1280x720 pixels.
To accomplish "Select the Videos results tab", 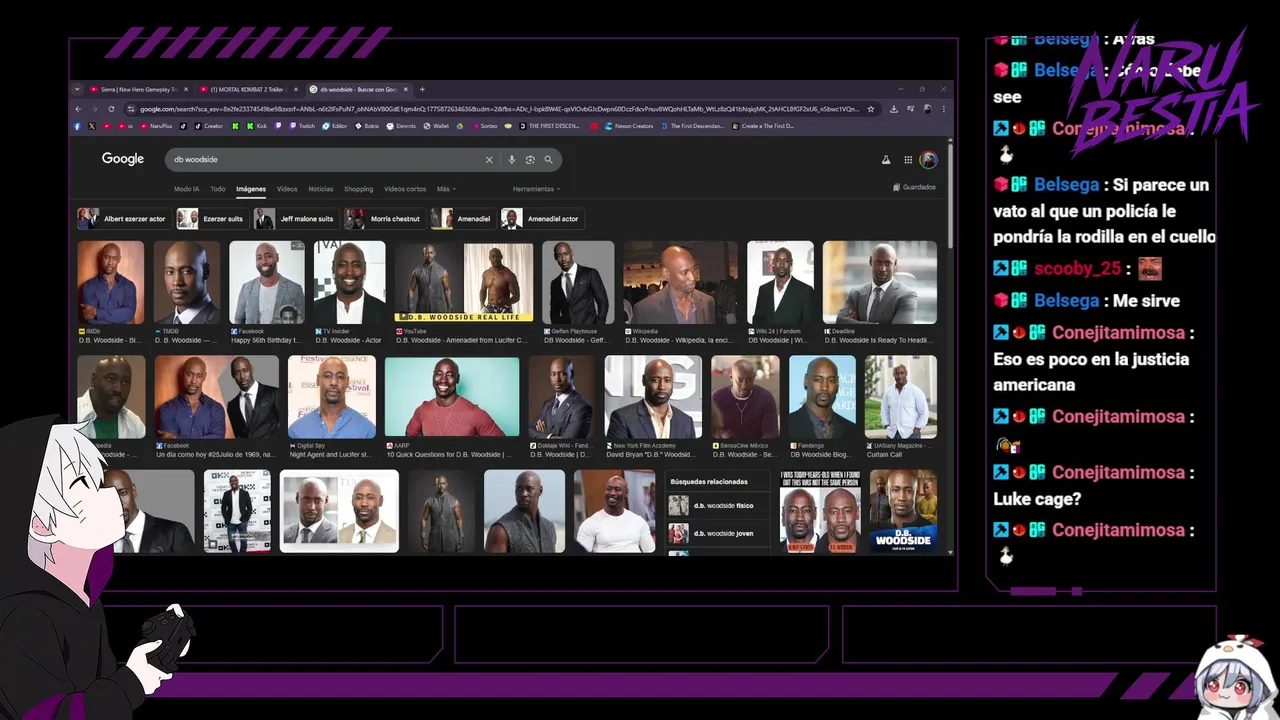I will point(287,189).
